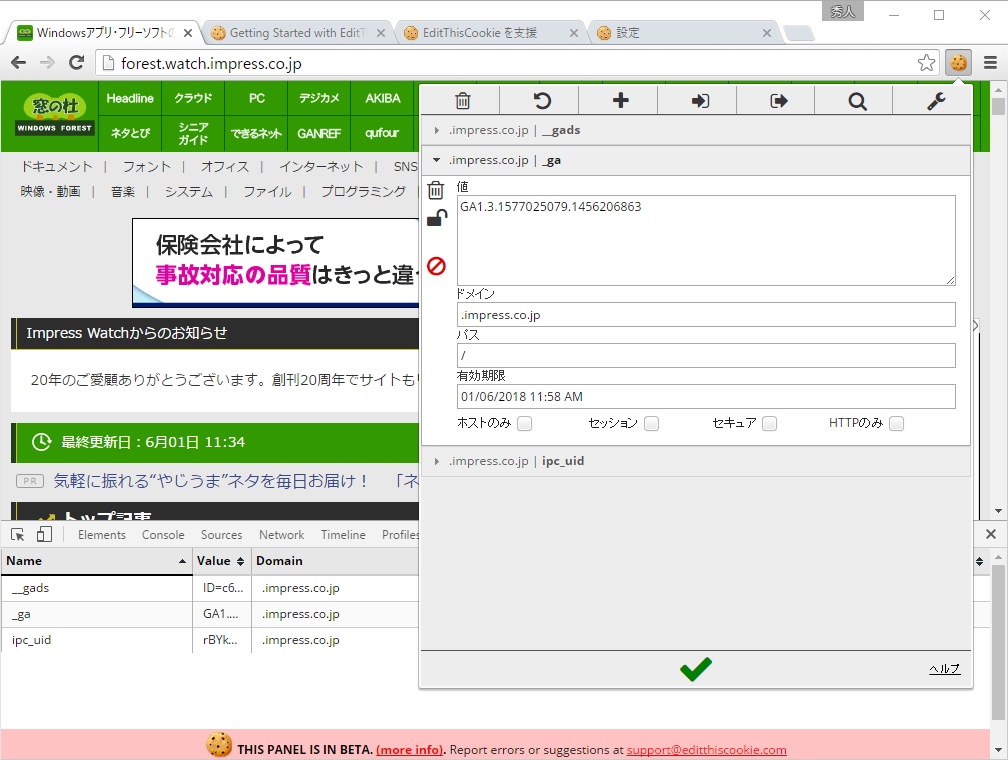The image size is (1008, 760).
Task: Open the cookie search magnifier icon
Action: click(x=857, y=101)
